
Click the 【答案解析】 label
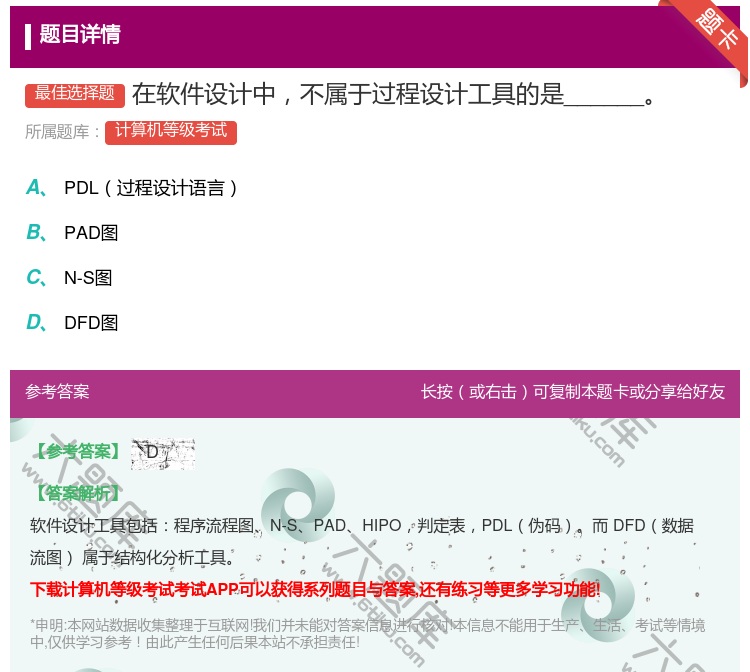pos(78,493)
